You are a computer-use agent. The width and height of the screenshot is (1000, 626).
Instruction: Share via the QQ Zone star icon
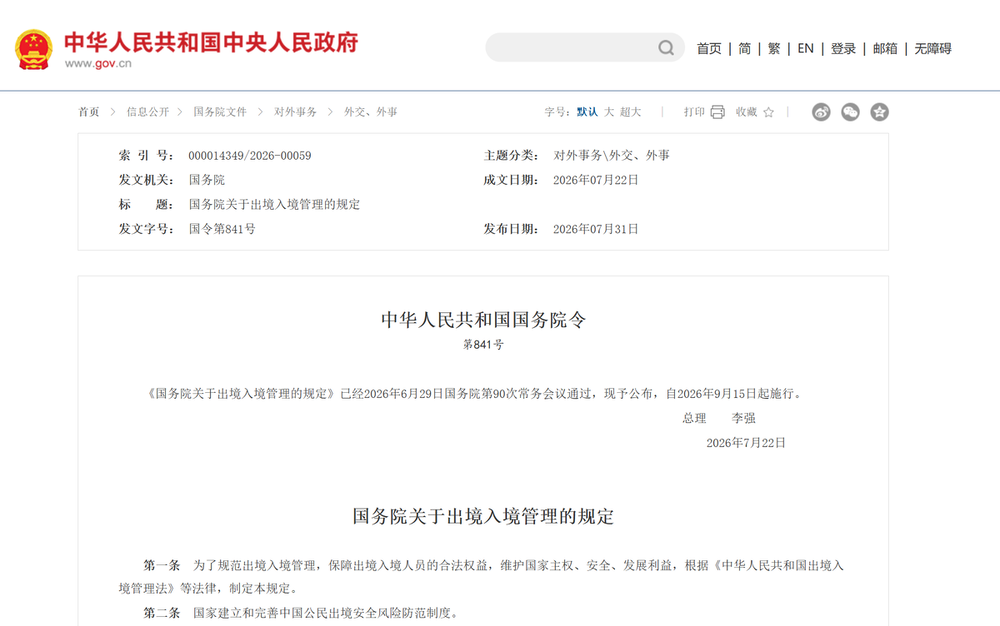[879, 112]
